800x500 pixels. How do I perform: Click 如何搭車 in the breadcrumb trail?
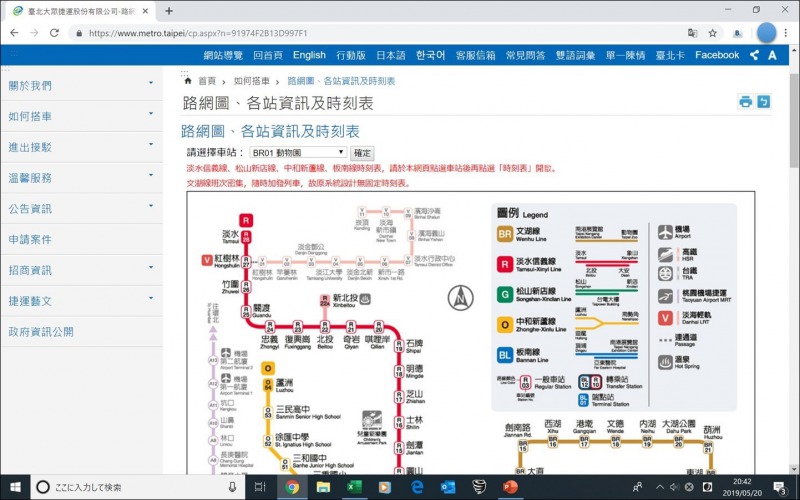click(x=255, y=81)
